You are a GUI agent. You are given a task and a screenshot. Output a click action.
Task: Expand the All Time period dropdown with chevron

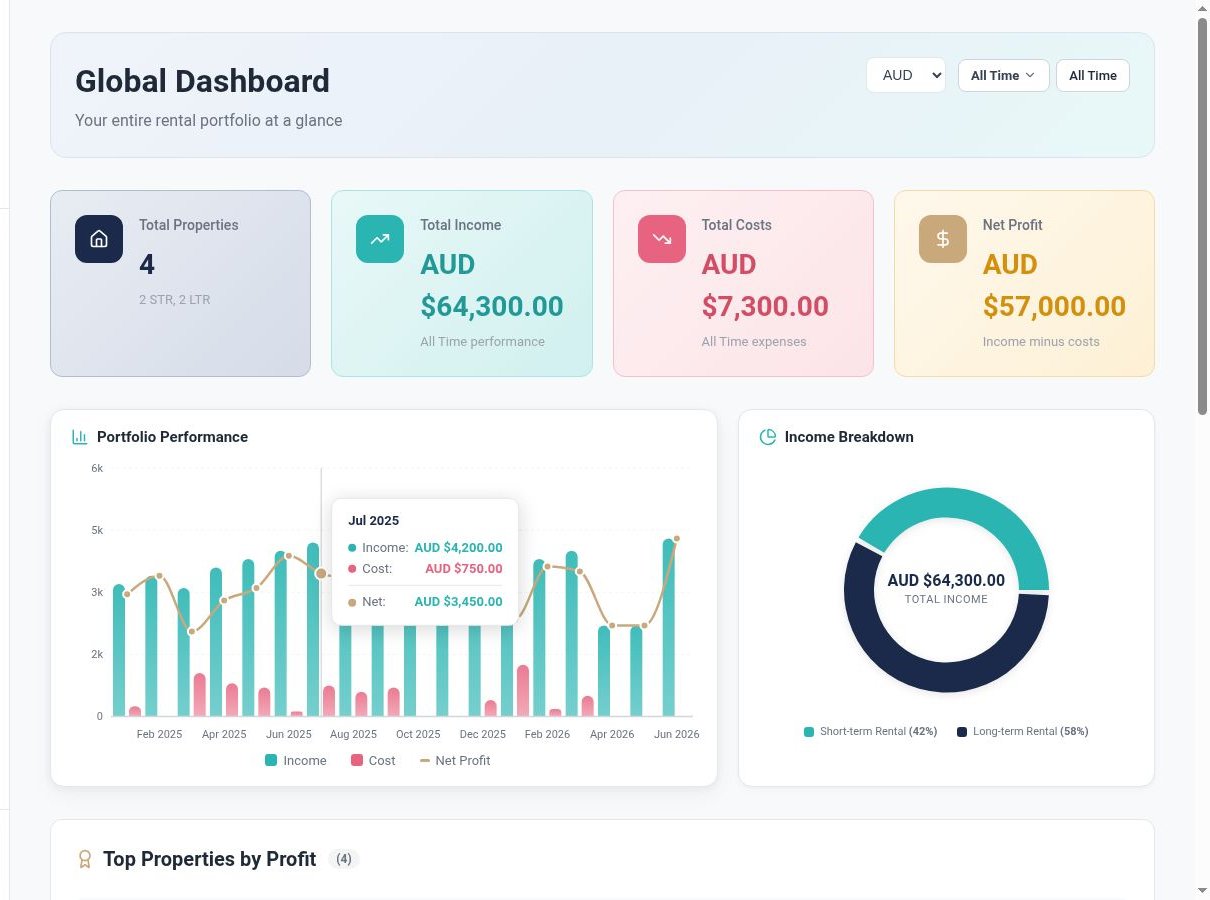(1003, 75)
